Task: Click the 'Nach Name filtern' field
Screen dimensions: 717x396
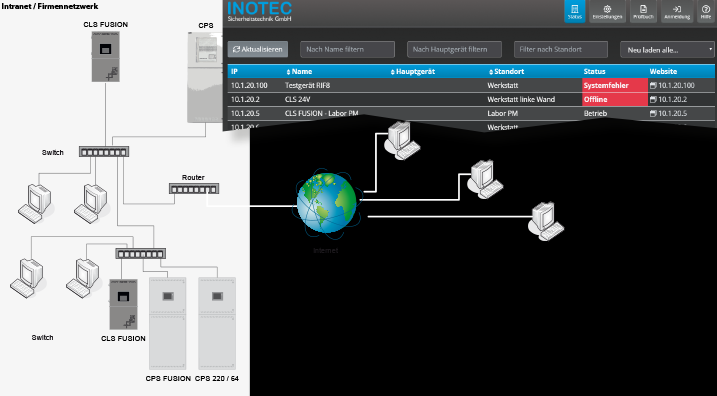Action: [x=348, y=49]
